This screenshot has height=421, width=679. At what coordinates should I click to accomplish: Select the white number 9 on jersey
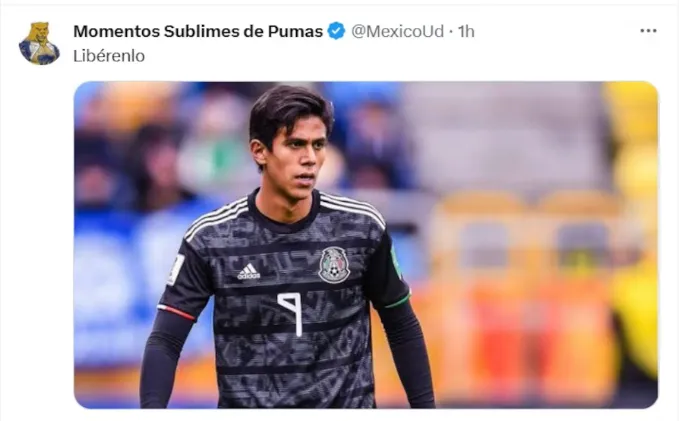click(x=291, y=314)
